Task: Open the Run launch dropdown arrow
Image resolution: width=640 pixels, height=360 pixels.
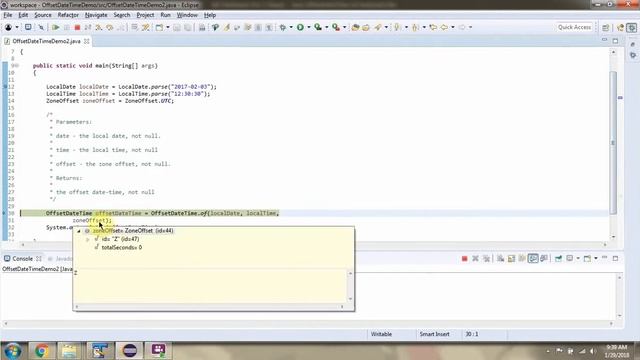Action: pyautogui.click(x=309, y=27)
